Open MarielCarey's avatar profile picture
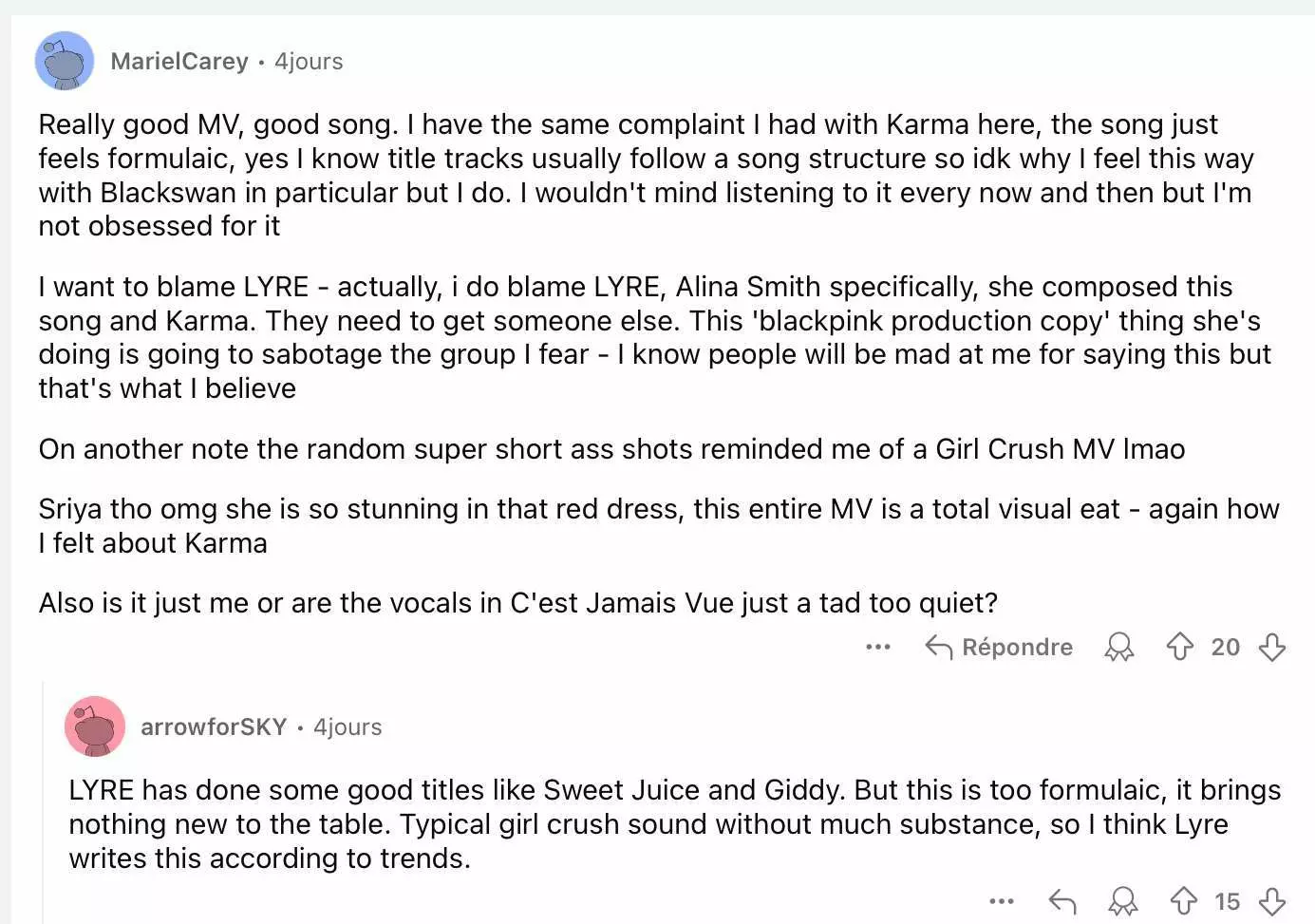The image size is (1315, 924). coord(65,61)
